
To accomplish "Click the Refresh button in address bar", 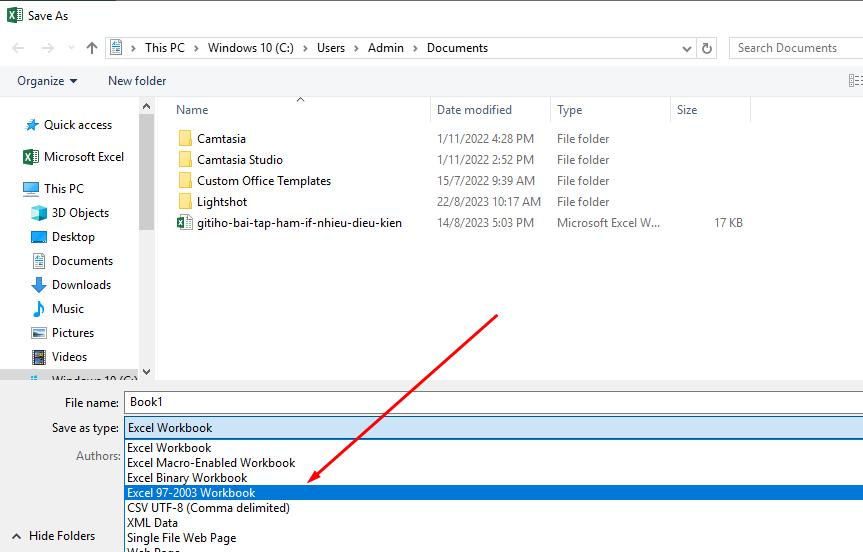I will pyautogui.click(x=707, y=48).
